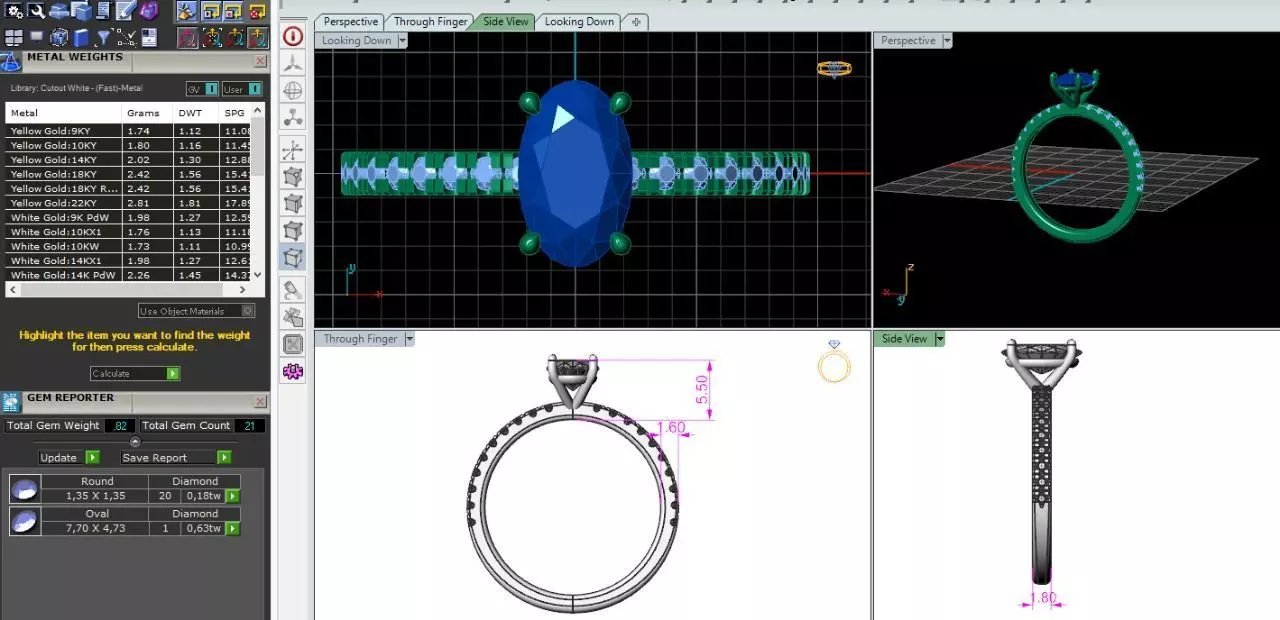Click the DWT column header
Image resolution: width=1280 pixels, height=620 pixels.
[x=197, y=113]
